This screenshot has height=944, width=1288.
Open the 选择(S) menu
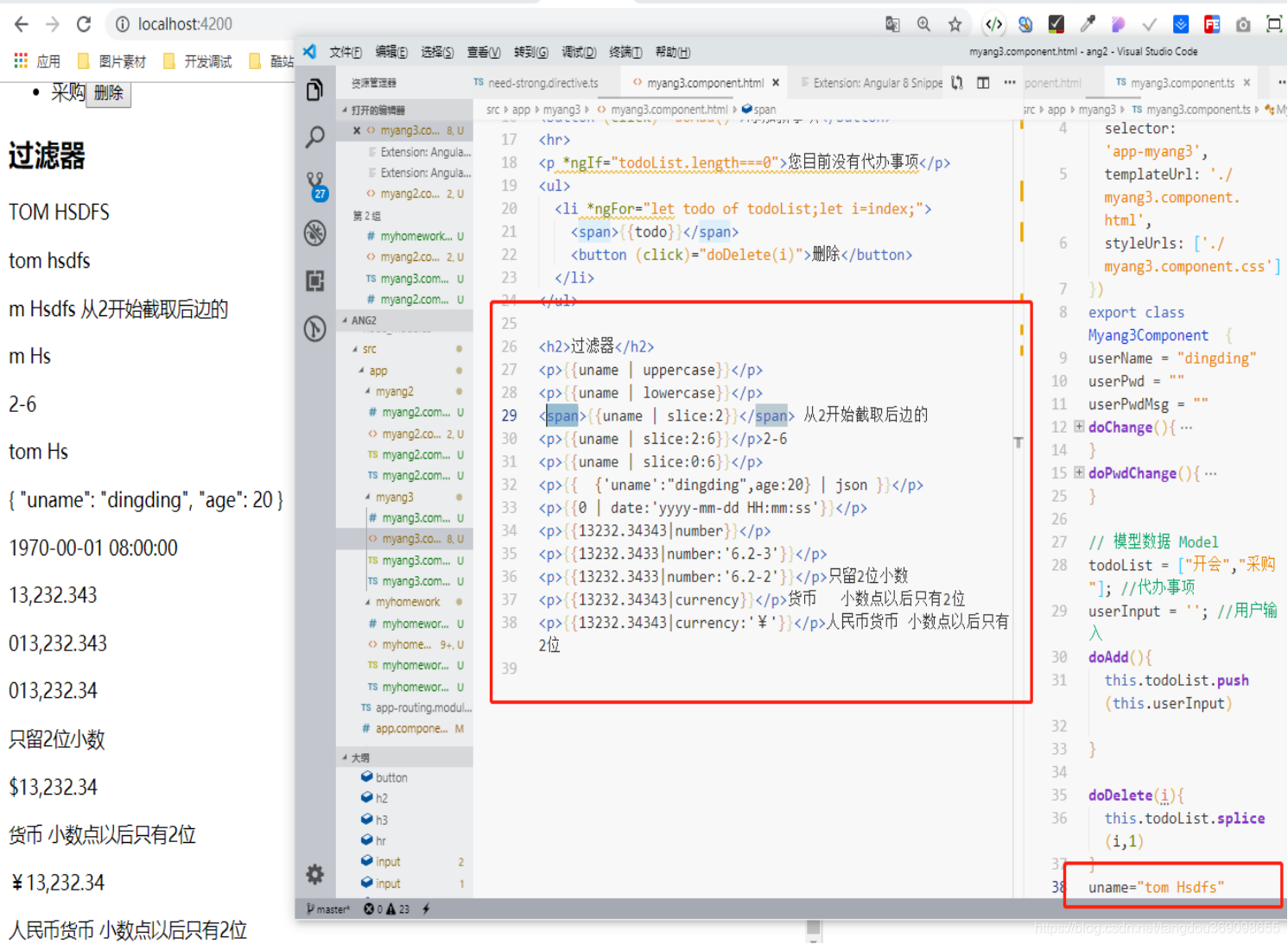click(437, 52)
